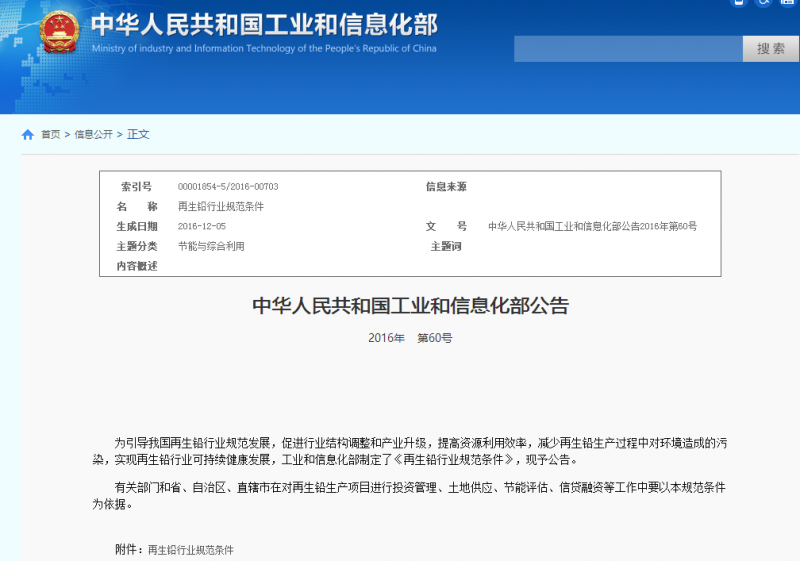
Task: Click the name value 再生铅行业规范条件 in info table
Action: pos(220,207)
